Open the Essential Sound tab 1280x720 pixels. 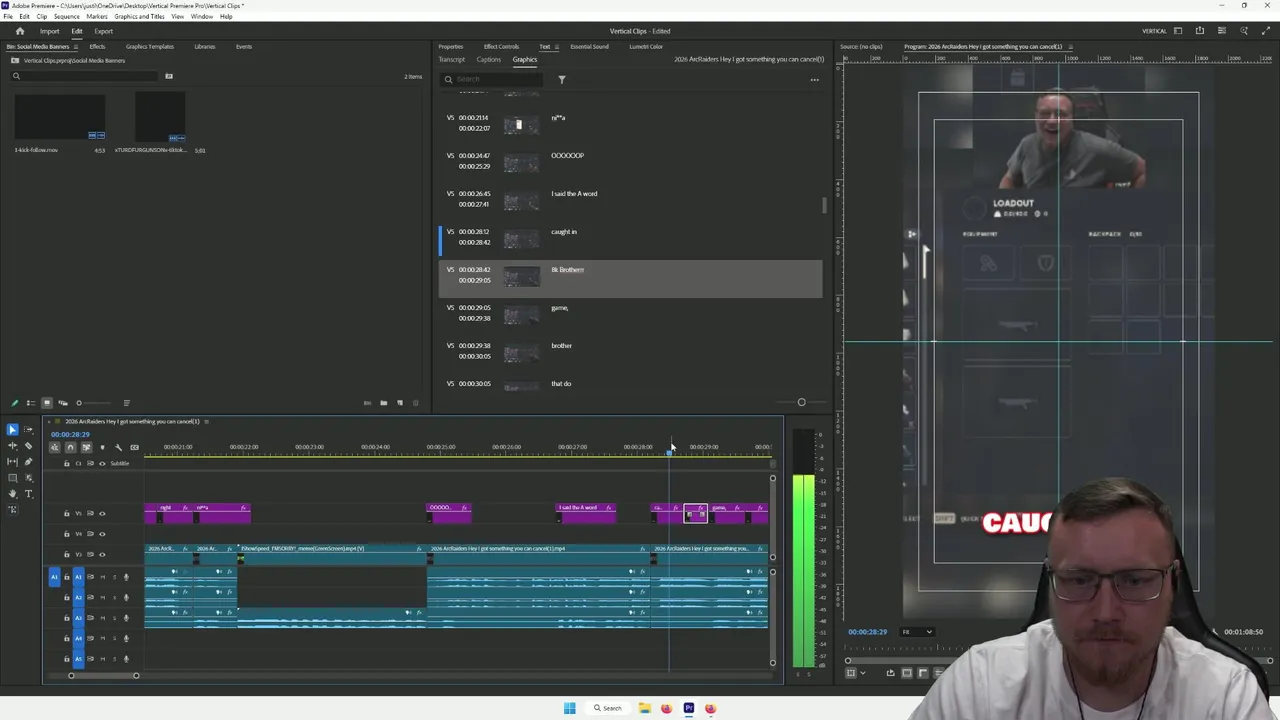click(589, 47)
